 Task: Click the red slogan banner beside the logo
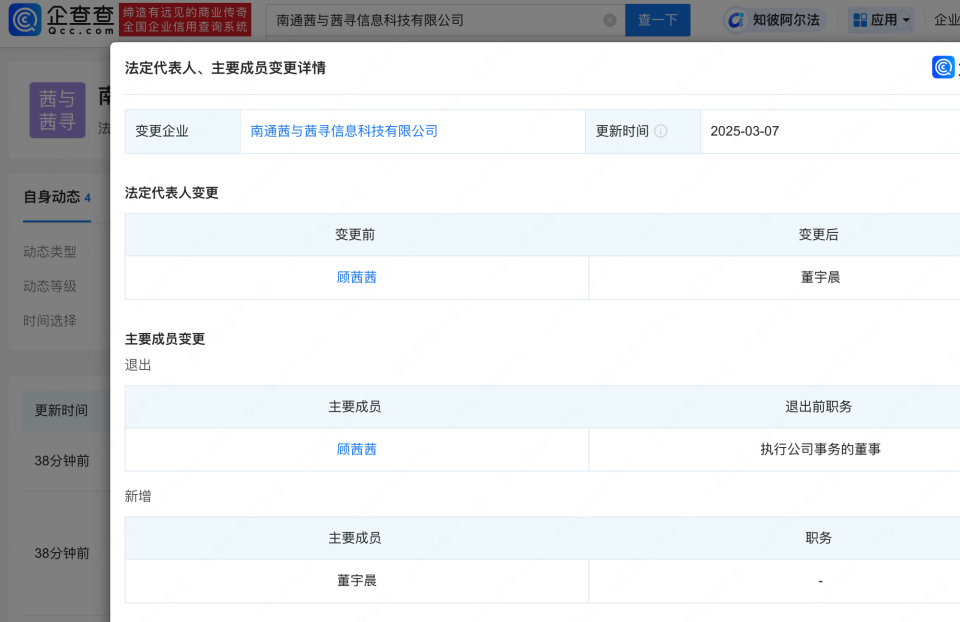coord(186,20)
